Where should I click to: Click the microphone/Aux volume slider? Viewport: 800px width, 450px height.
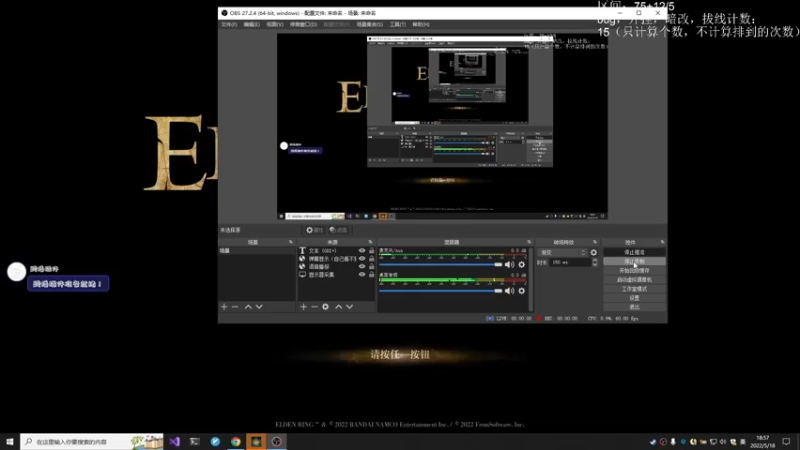click(x=440, y=264)
